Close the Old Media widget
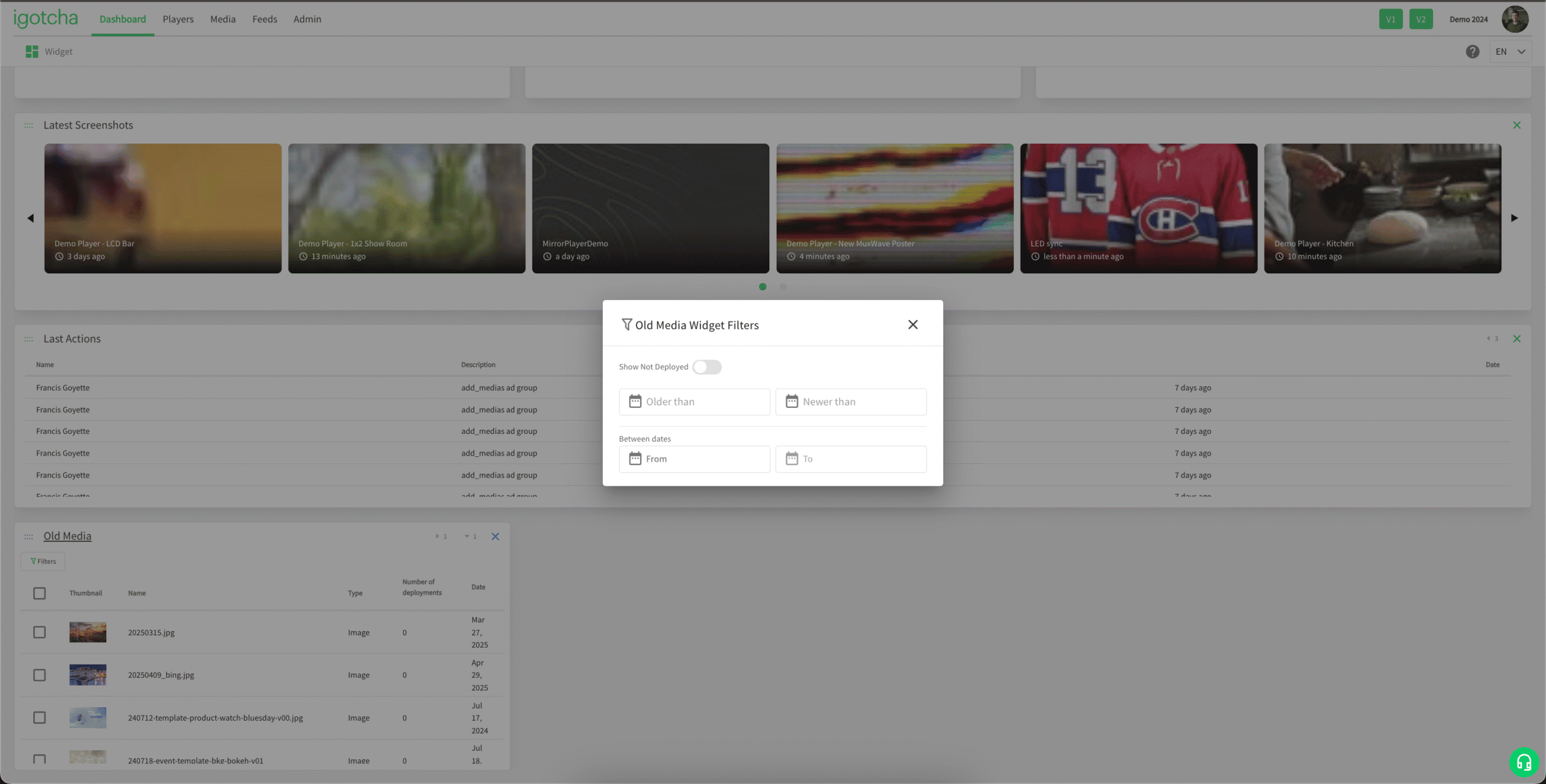 click(495, 537)
